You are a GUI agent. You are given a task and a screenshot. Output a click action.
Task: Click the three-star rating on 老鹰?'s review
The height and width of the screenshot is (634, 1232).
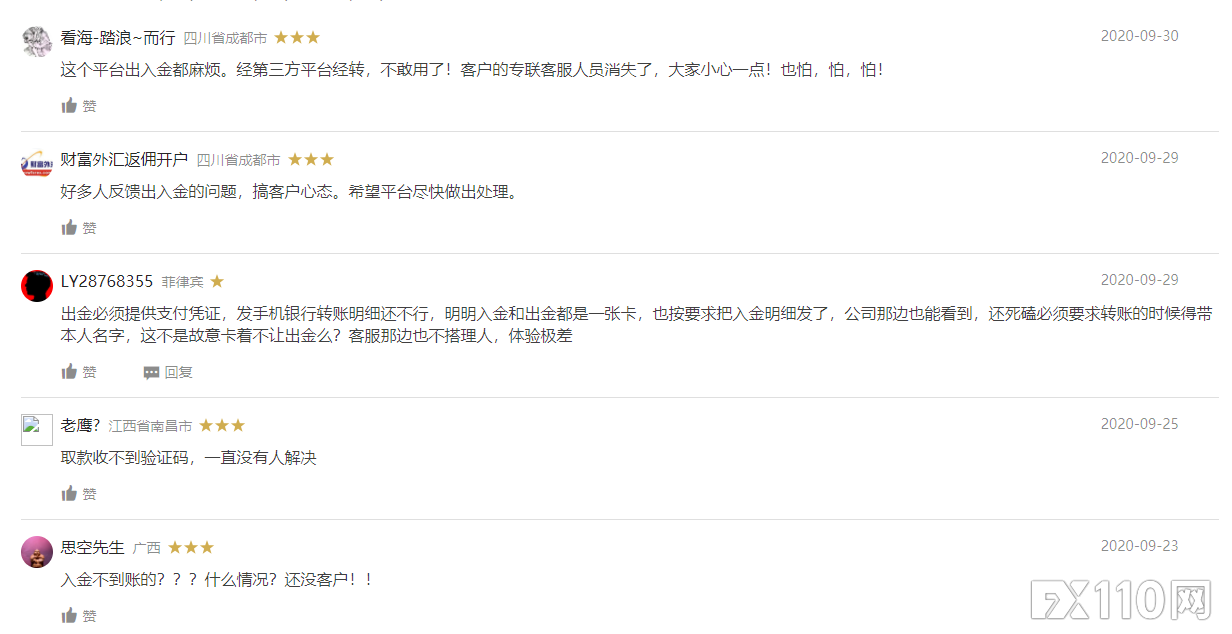(x=222, y=425)
